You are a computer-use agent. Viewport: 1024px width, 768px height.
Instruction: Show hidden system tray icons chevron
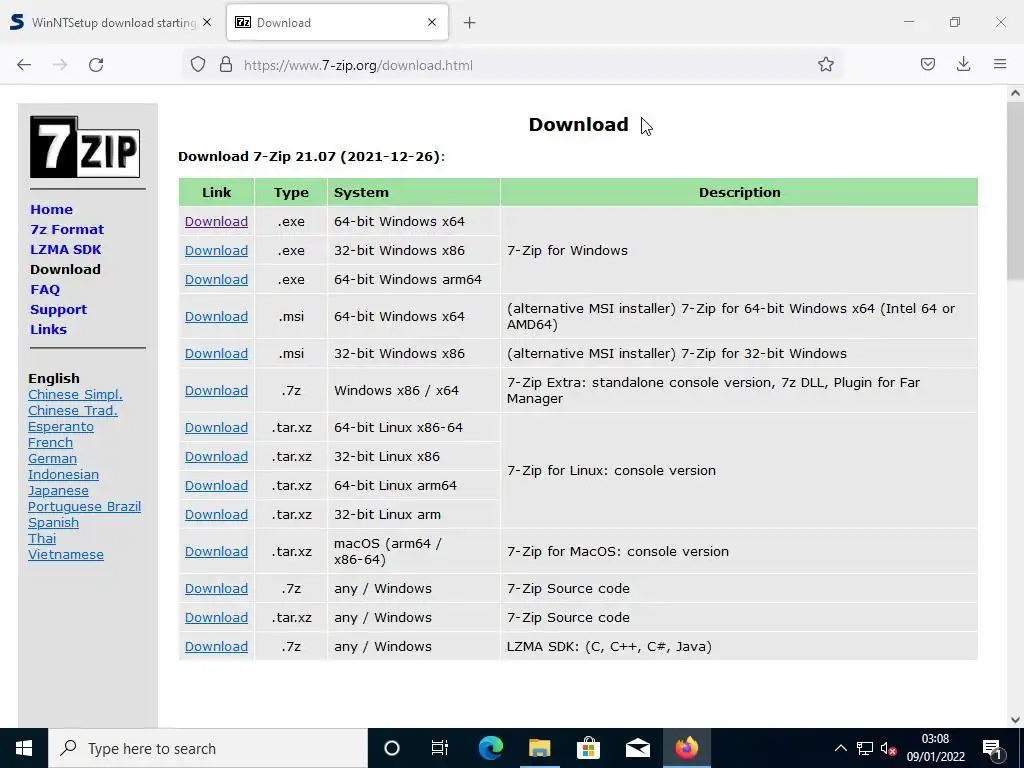click(840, 748)
